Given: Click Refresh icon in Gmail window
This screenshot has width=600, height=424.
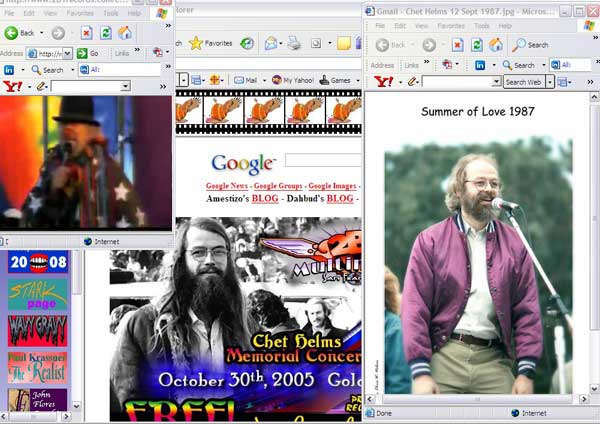Looking at the screenshot, I should click(x=476, y=45).
